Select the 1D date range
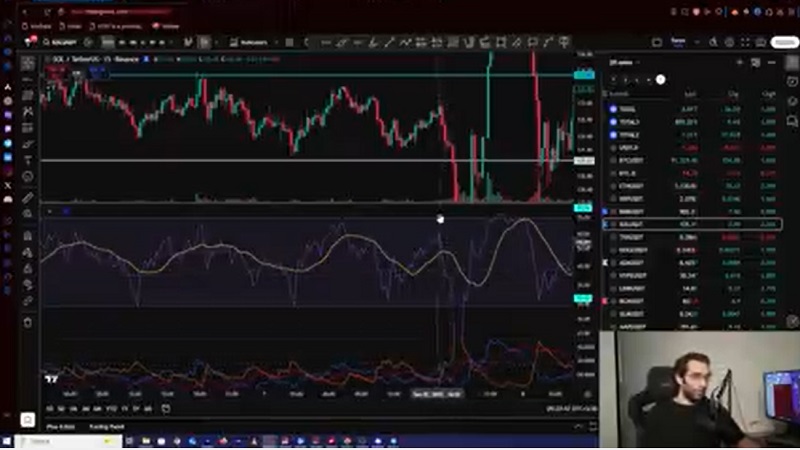 tap(50, 408)
